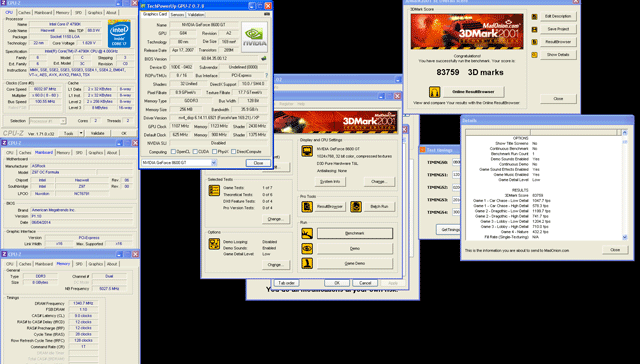The height and width of the screenshot is (364, 640).
Task: Open the SPD tab in the CPU-Z Mainboard window
Action: point(79,153)
